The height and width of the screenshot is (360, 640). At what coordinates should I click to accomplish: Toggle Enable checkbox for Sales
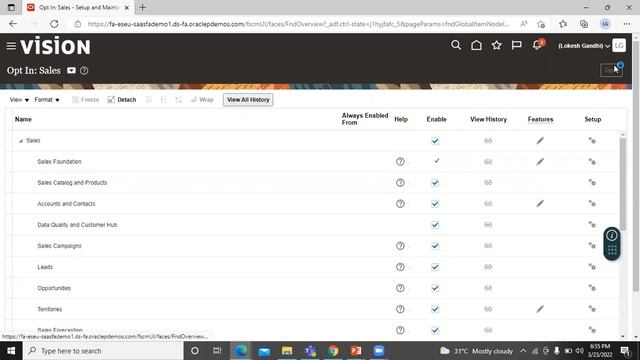click(435, 141)
